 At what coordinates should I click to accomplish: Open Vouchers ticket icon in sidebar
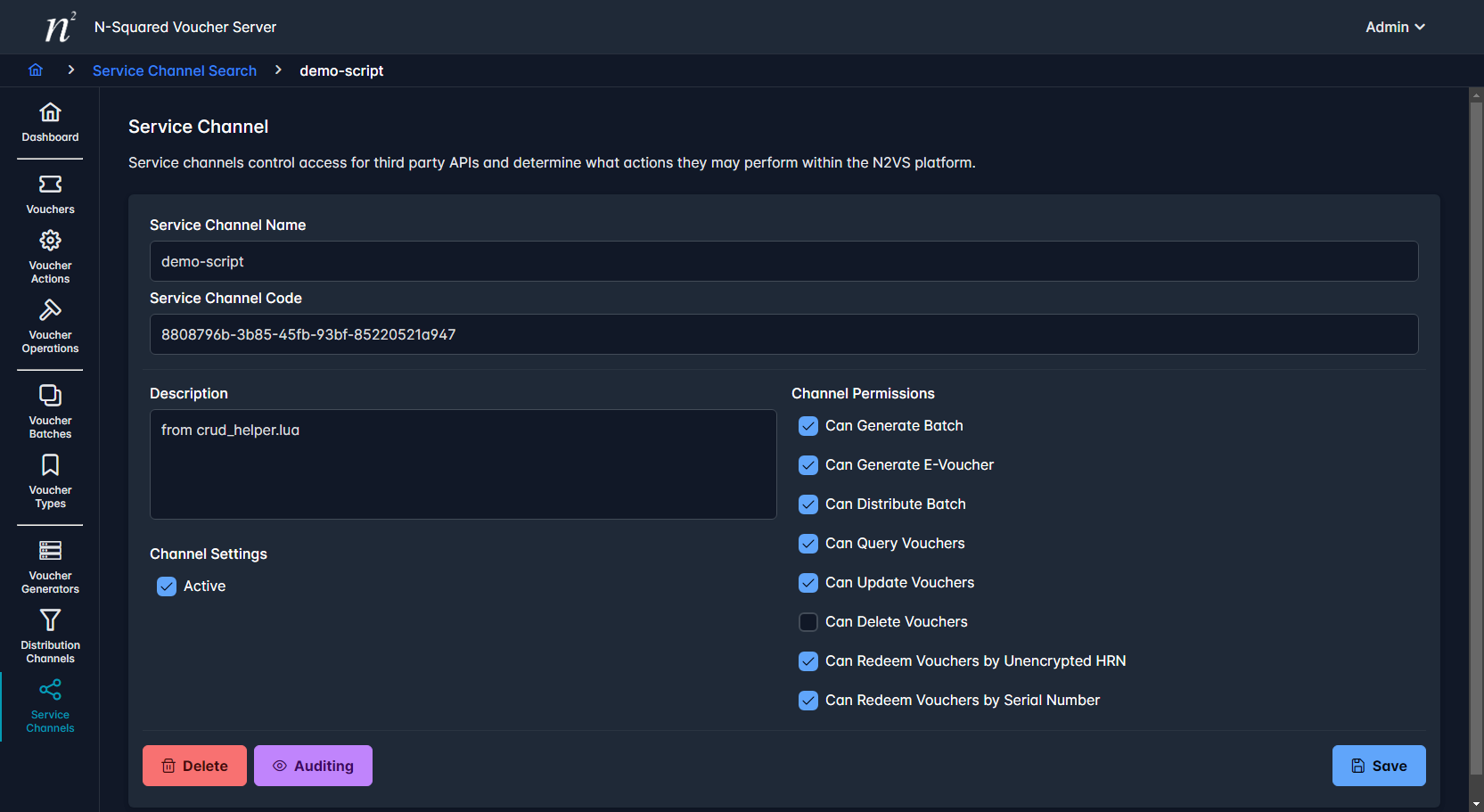pyautogui.click(x=50, y=185)
